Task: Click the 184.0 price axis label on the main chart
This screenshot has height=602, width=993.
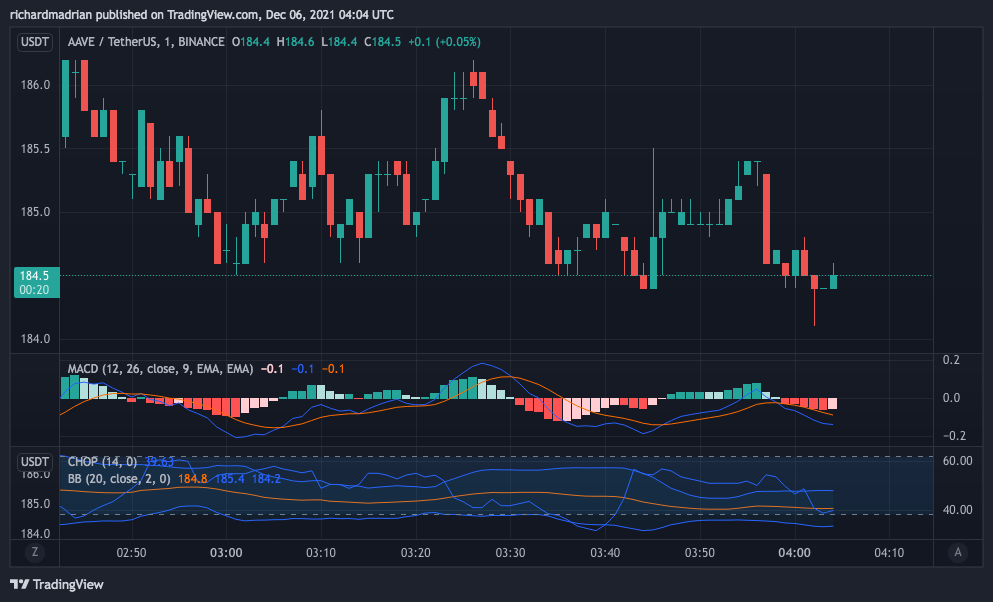Action: click(35, 339)
